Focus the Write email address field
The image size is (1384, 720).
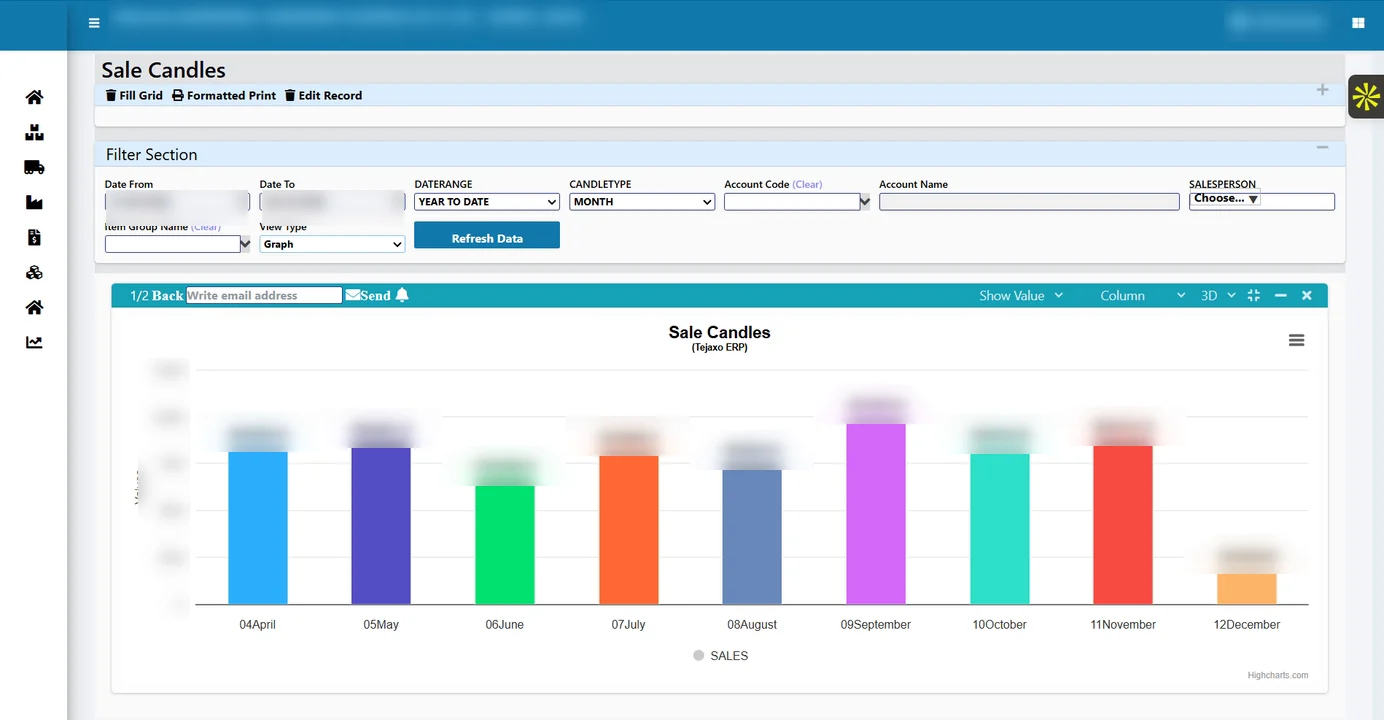(x=264, y=295)
